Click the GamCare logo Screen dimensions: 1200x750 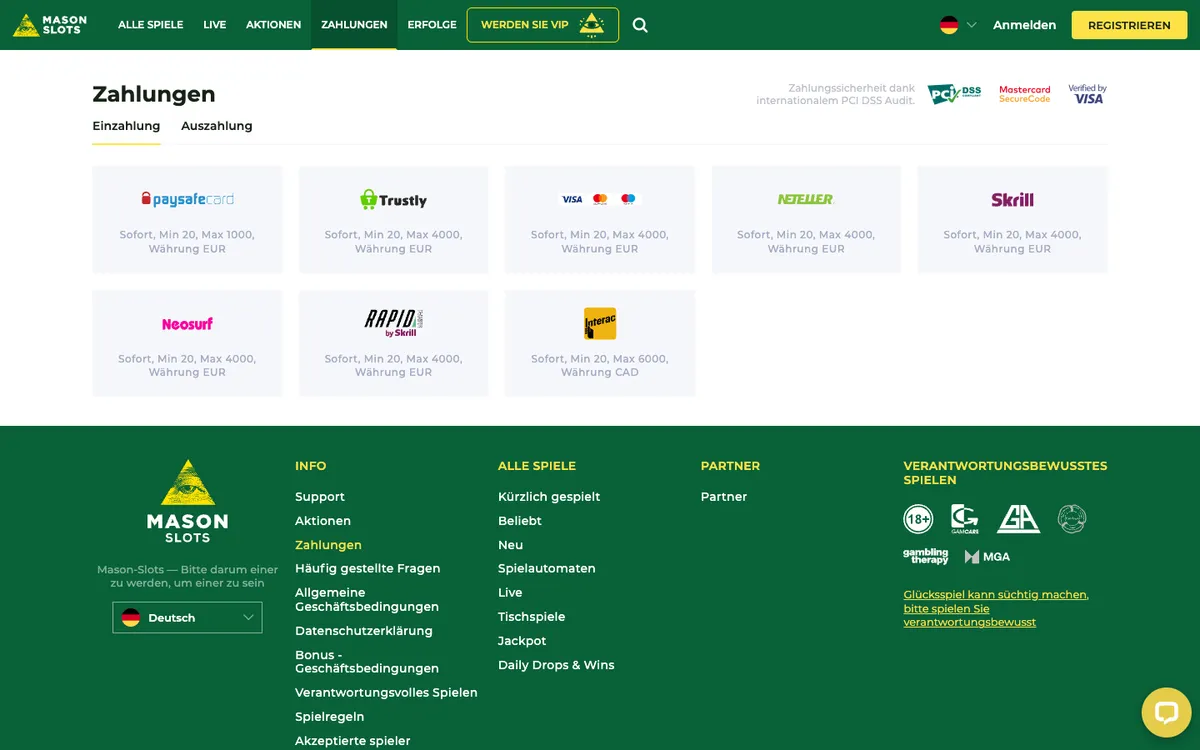pos(964,519)
